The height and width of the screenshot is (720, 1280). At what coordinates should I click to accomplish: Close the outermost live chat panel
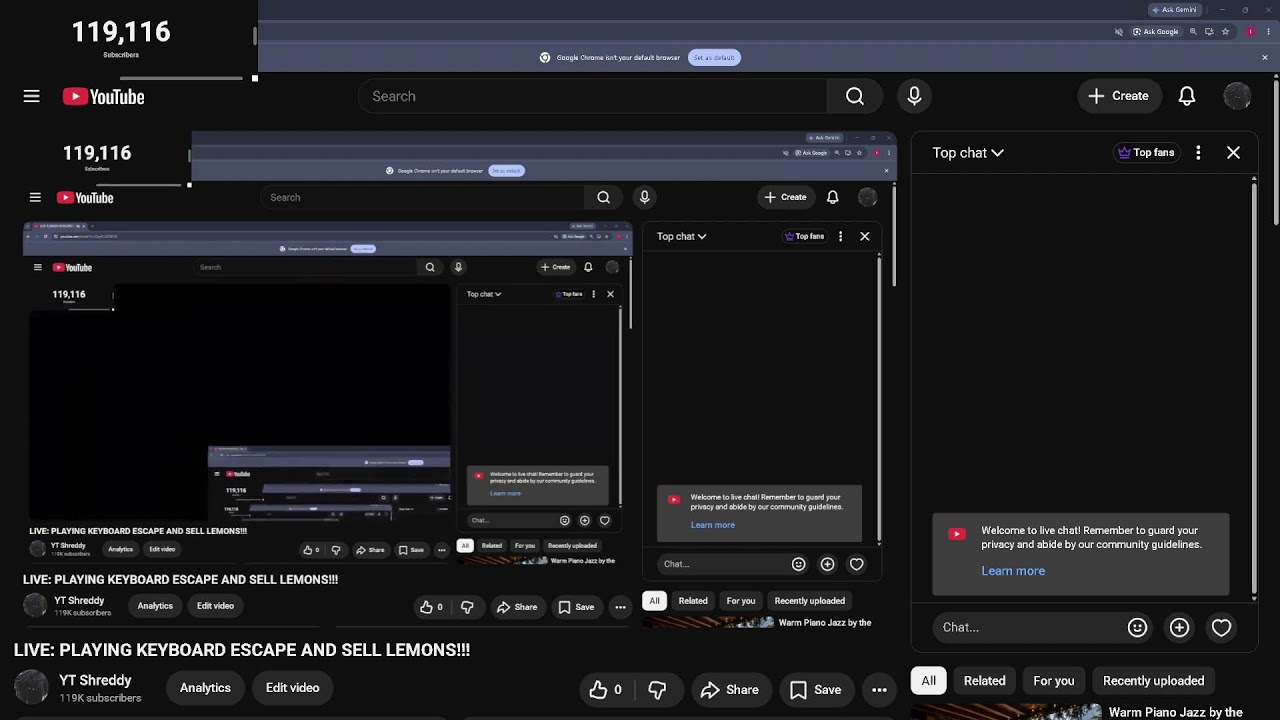tap(1233, 153)
